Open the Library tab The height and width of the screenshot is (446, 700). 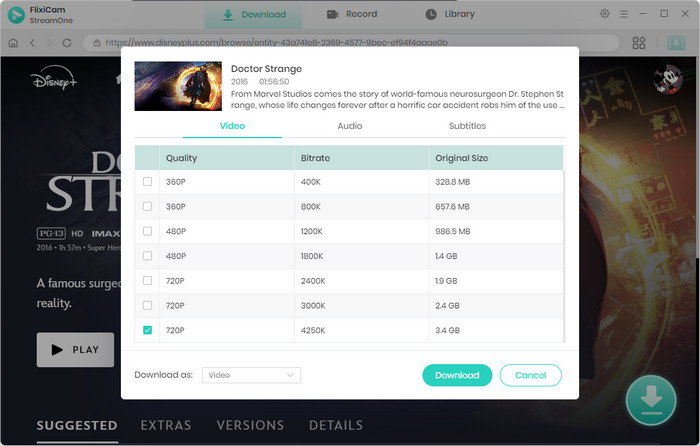450,14
